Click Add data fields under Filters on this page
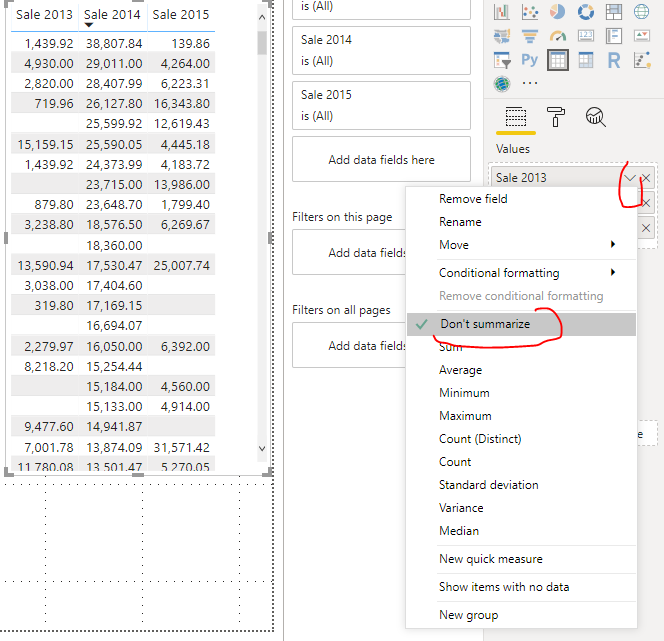This screenshot has width=664, height=641. (x=349, y=252)
